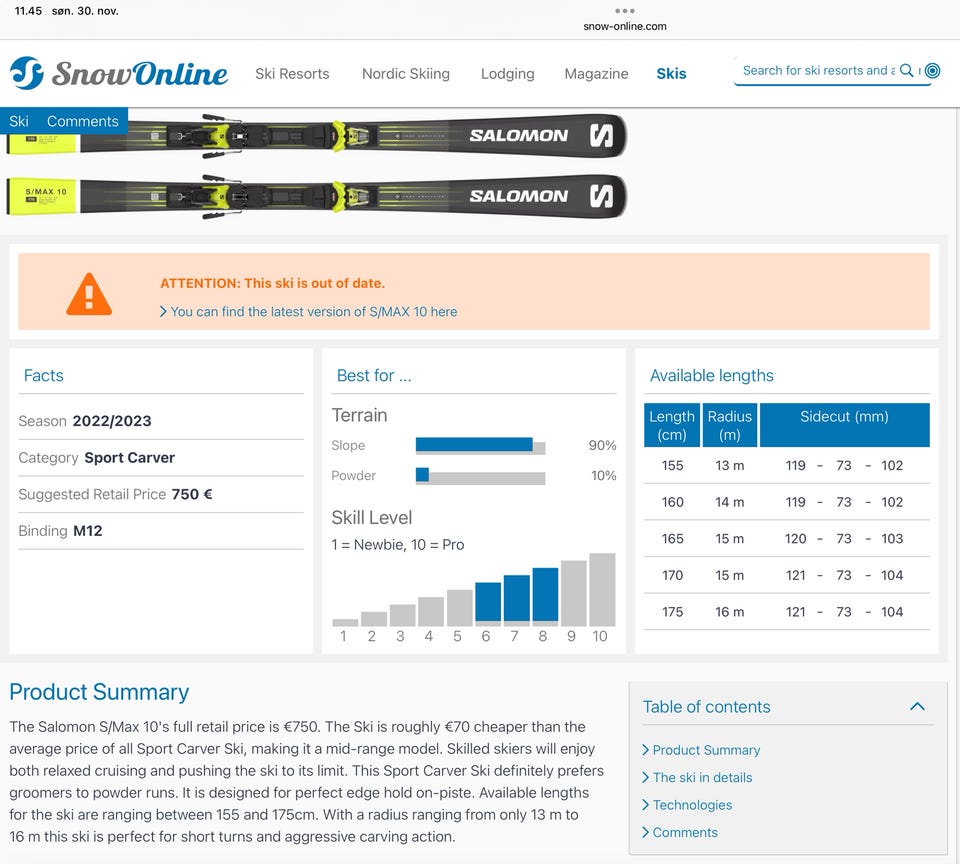Click skill level bar number 10
This screenshot has width=960, height=864.
coord(602,589)
